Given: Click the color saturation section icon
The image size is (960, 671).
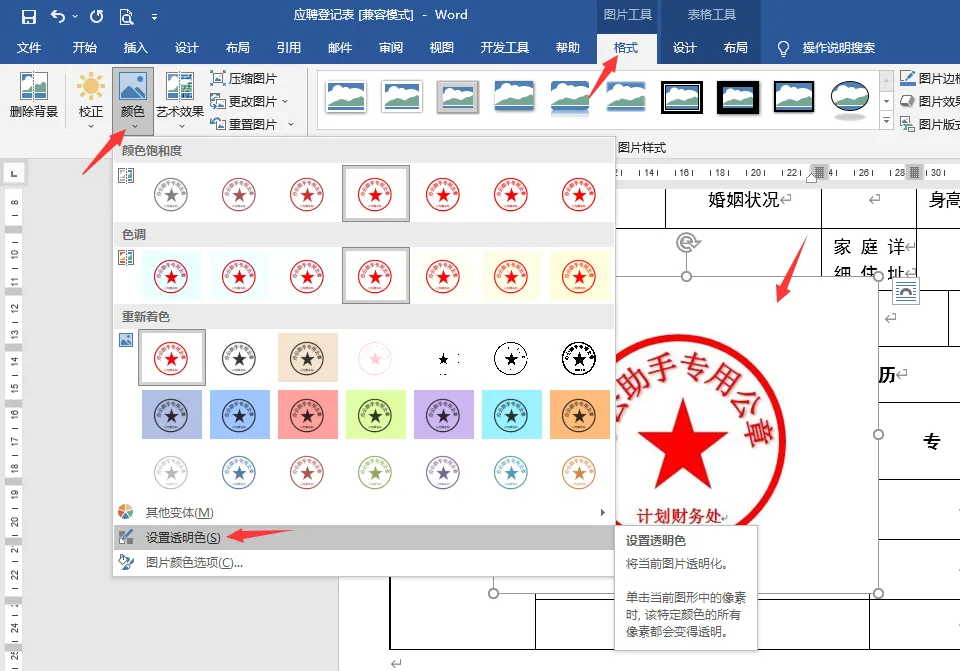Looking at the screenshot, I should [x=126, y=176].
